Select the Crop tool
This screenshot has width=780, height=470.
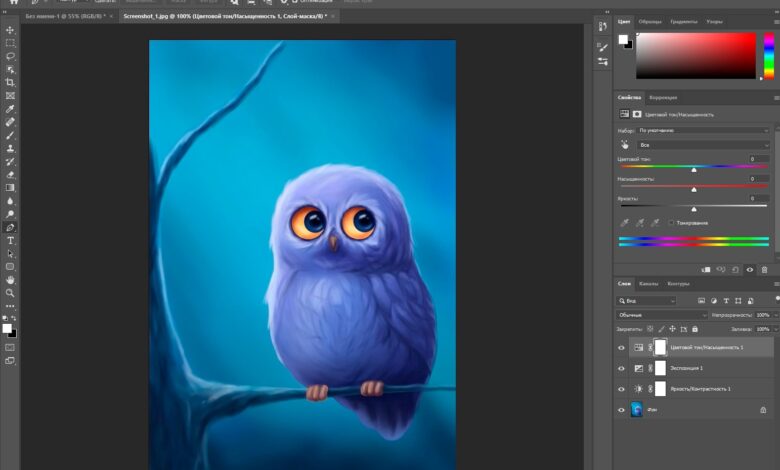coord(10,82)
